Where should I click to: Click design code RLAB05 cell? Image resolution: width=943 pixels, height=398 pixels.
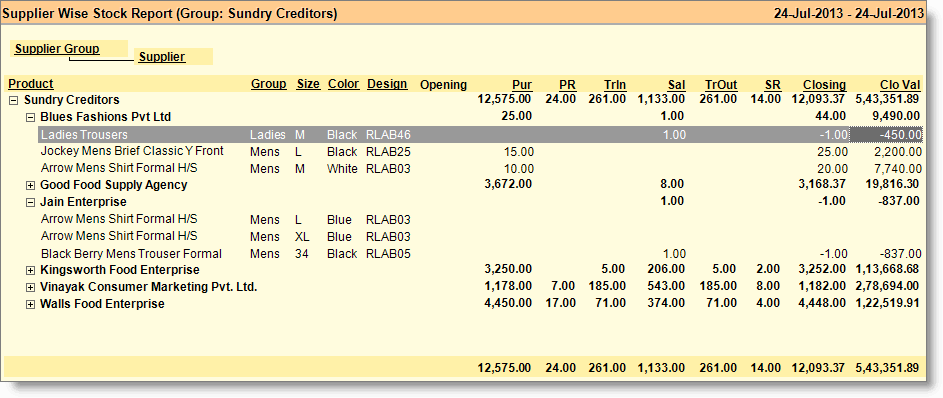point(388,254)
